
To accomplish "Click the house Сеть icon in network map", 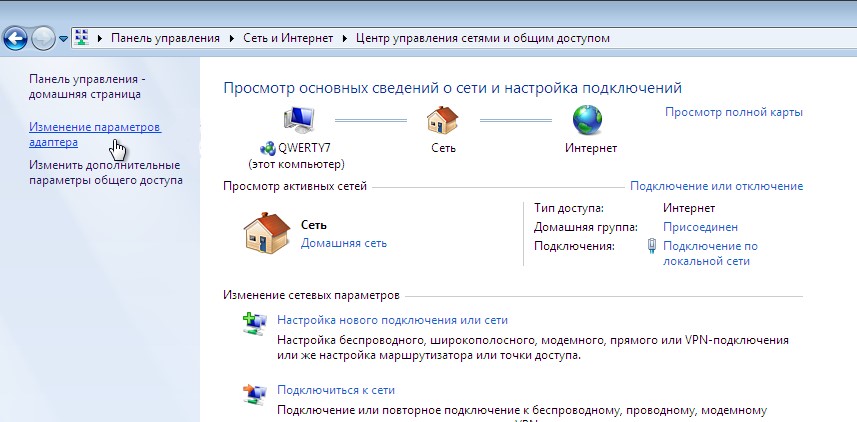I will pyautogui.click(x=443, y=120).
